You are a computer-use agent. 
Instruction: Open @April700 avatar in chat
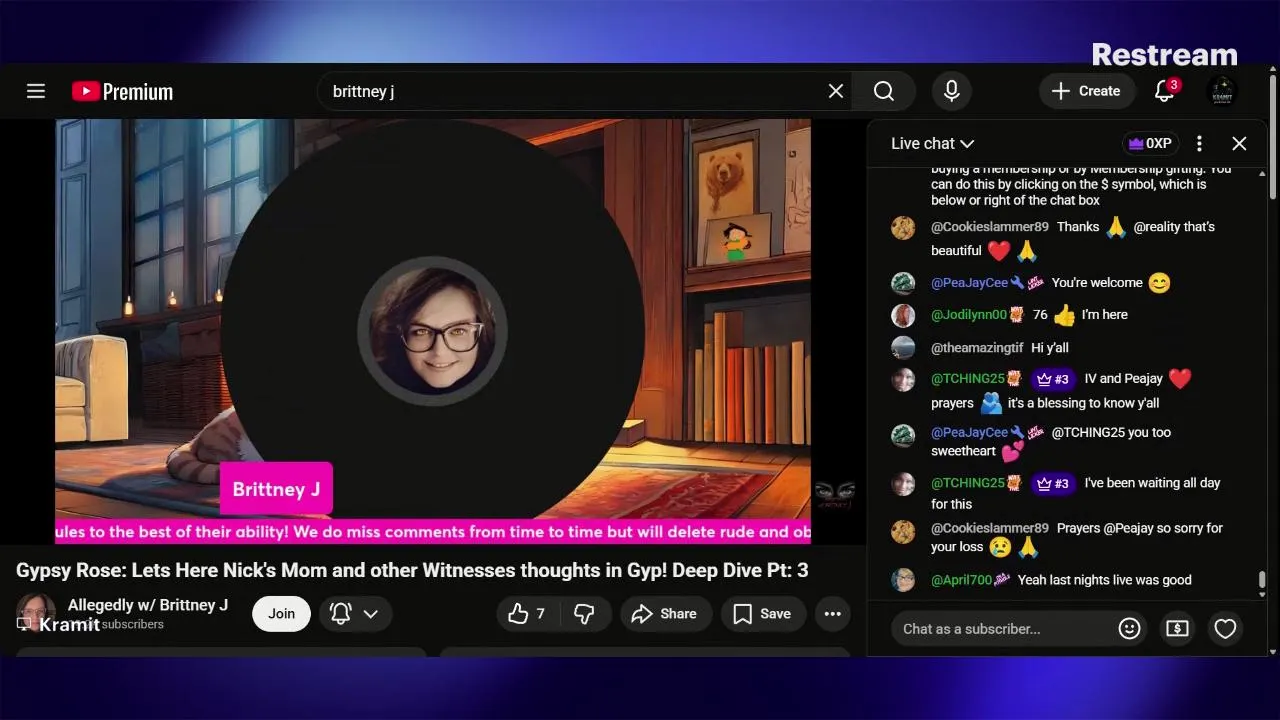pos(903,580)
